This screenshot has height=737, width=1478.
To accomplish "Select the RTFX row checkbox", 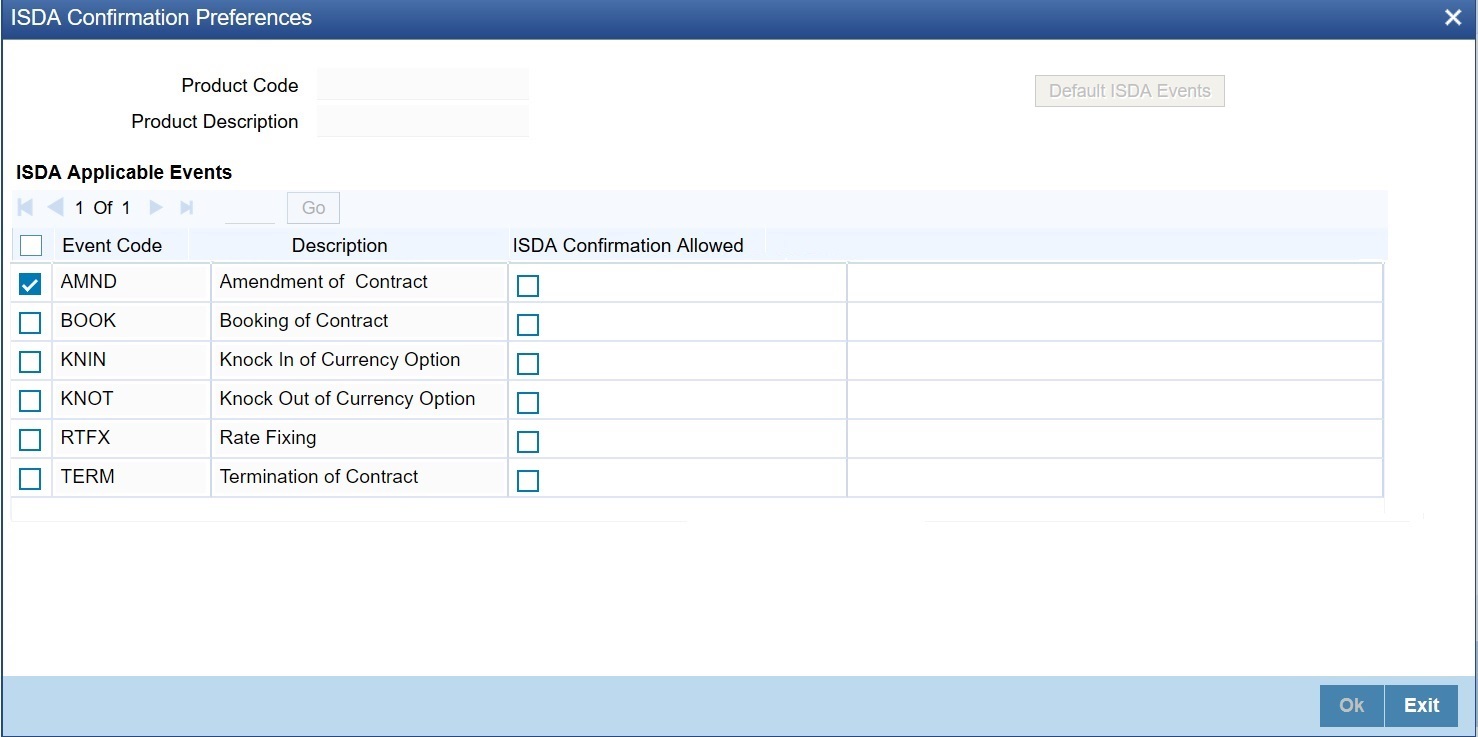I will (30, 440).
